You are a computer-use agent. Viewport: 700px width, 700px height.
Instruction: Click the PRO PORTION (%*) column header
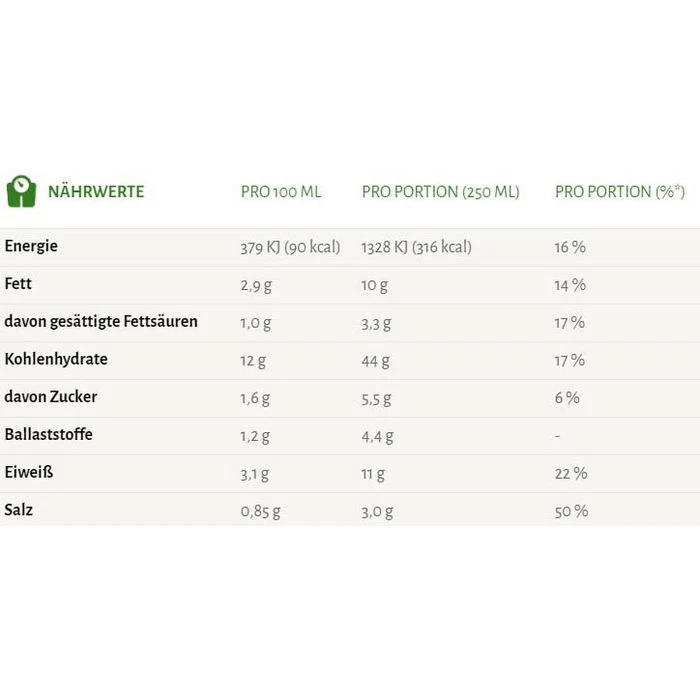click(619, 192)
